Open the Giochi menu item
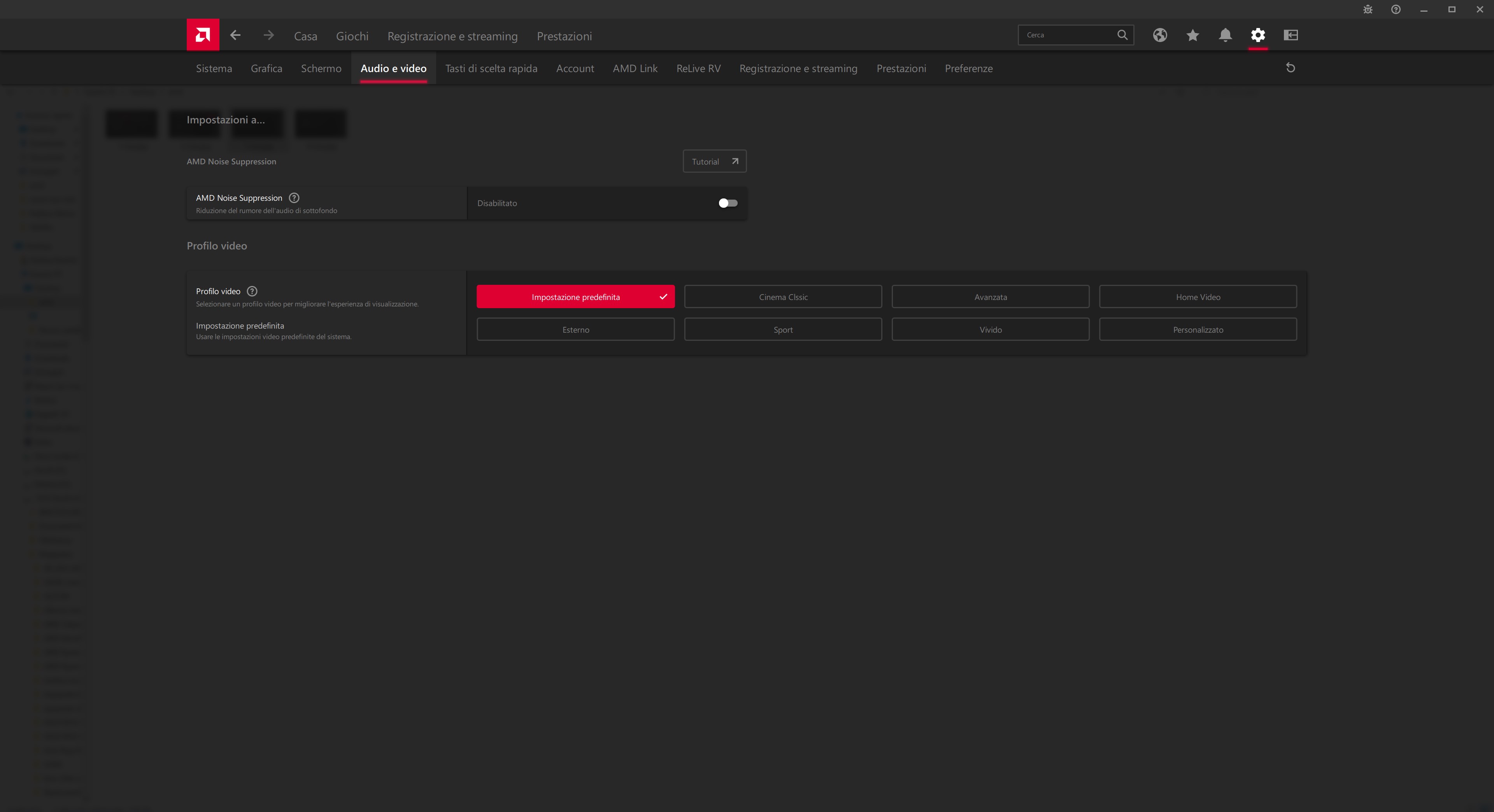The image size is (1494, 812). (352, 36)
